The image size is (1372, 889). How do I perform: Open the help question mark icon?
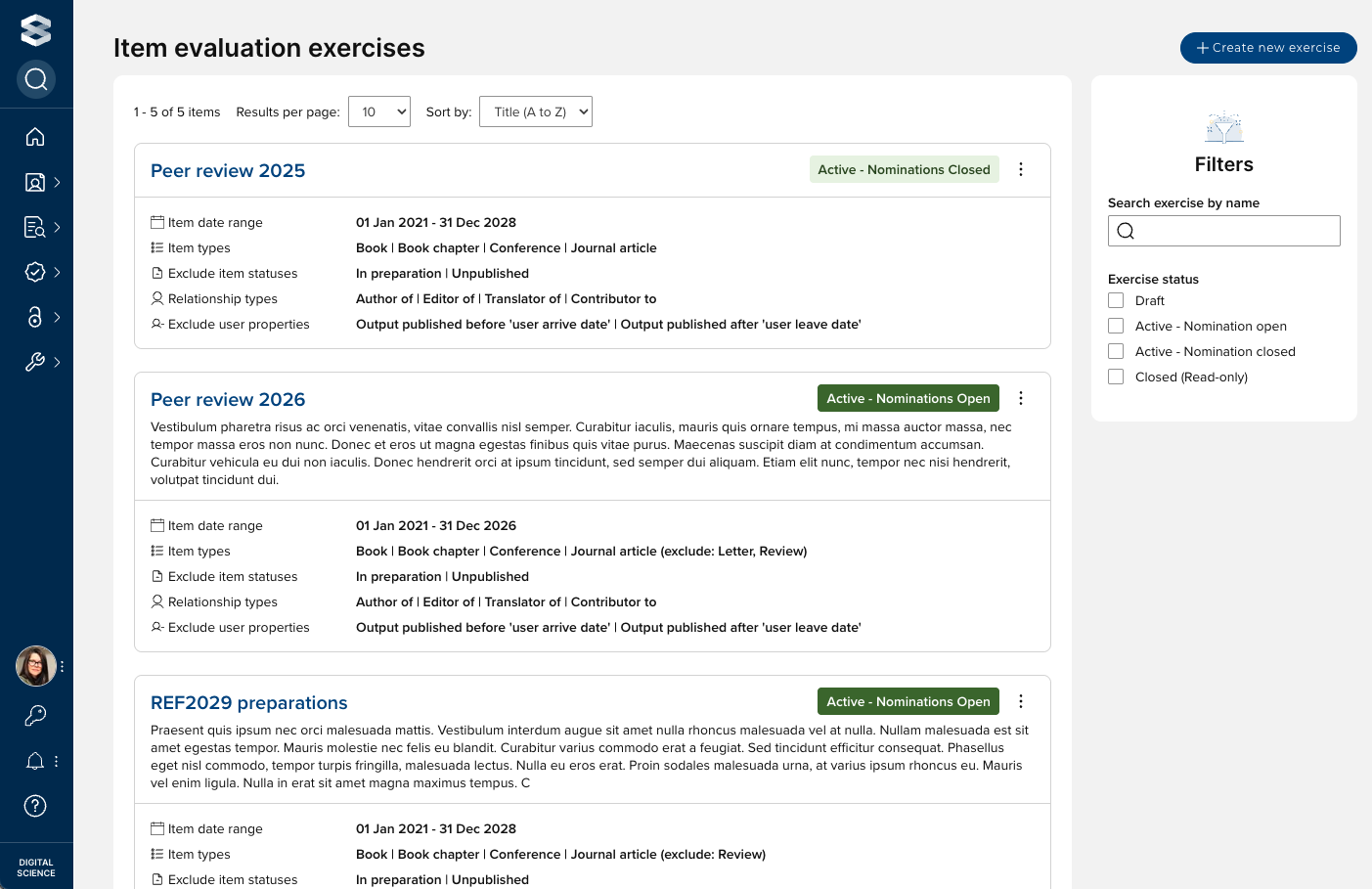35,806
